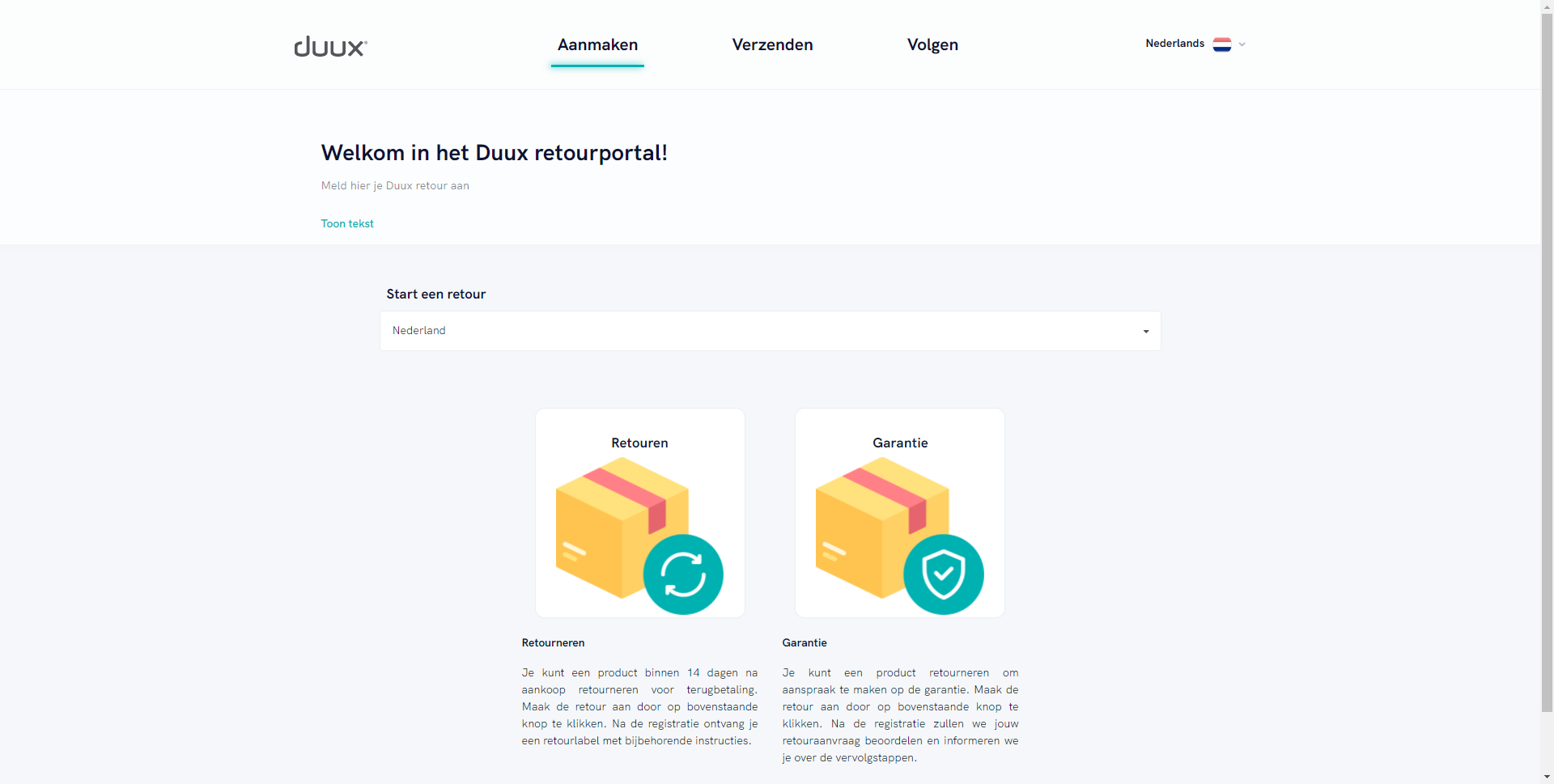The height and width of the screenshot is (784, 1554).
Task: Click the Toon tekst link
Action: pos(347,223)
